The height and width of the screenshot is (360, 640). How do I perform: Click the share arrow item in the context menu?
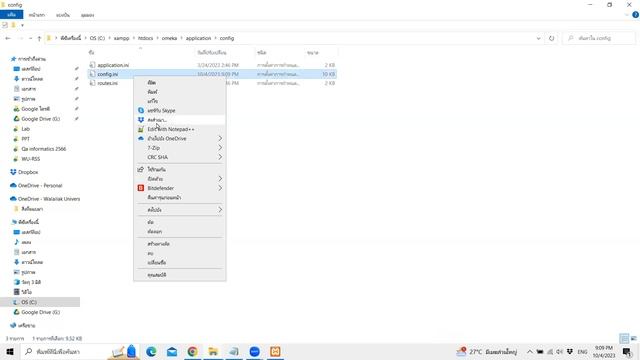(x=180, y=169)
